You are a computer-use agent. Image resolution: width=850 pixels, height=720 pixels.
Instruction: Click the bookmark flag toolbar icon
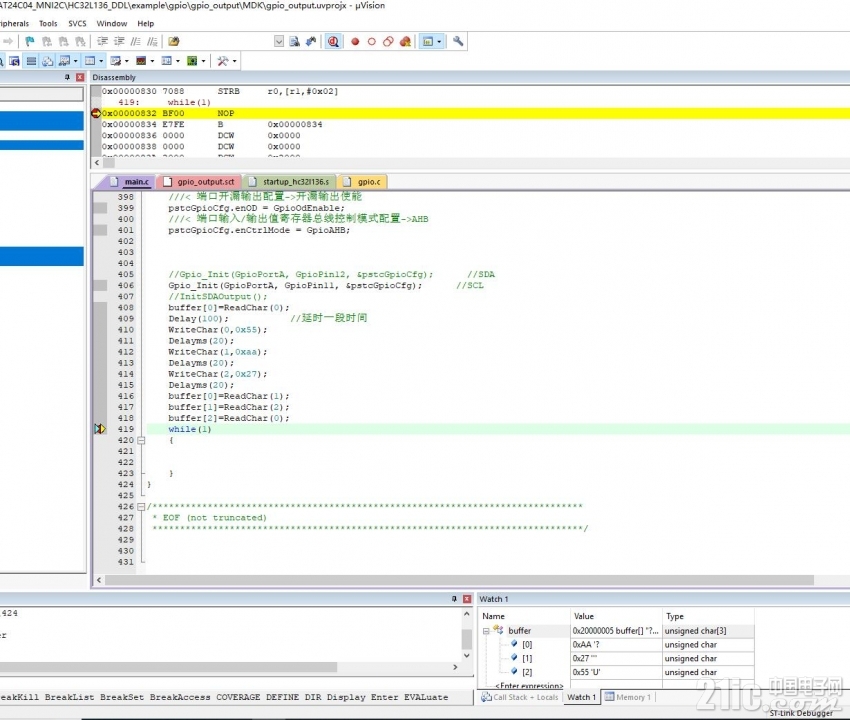pyautogui.click(x=30, y=41)
